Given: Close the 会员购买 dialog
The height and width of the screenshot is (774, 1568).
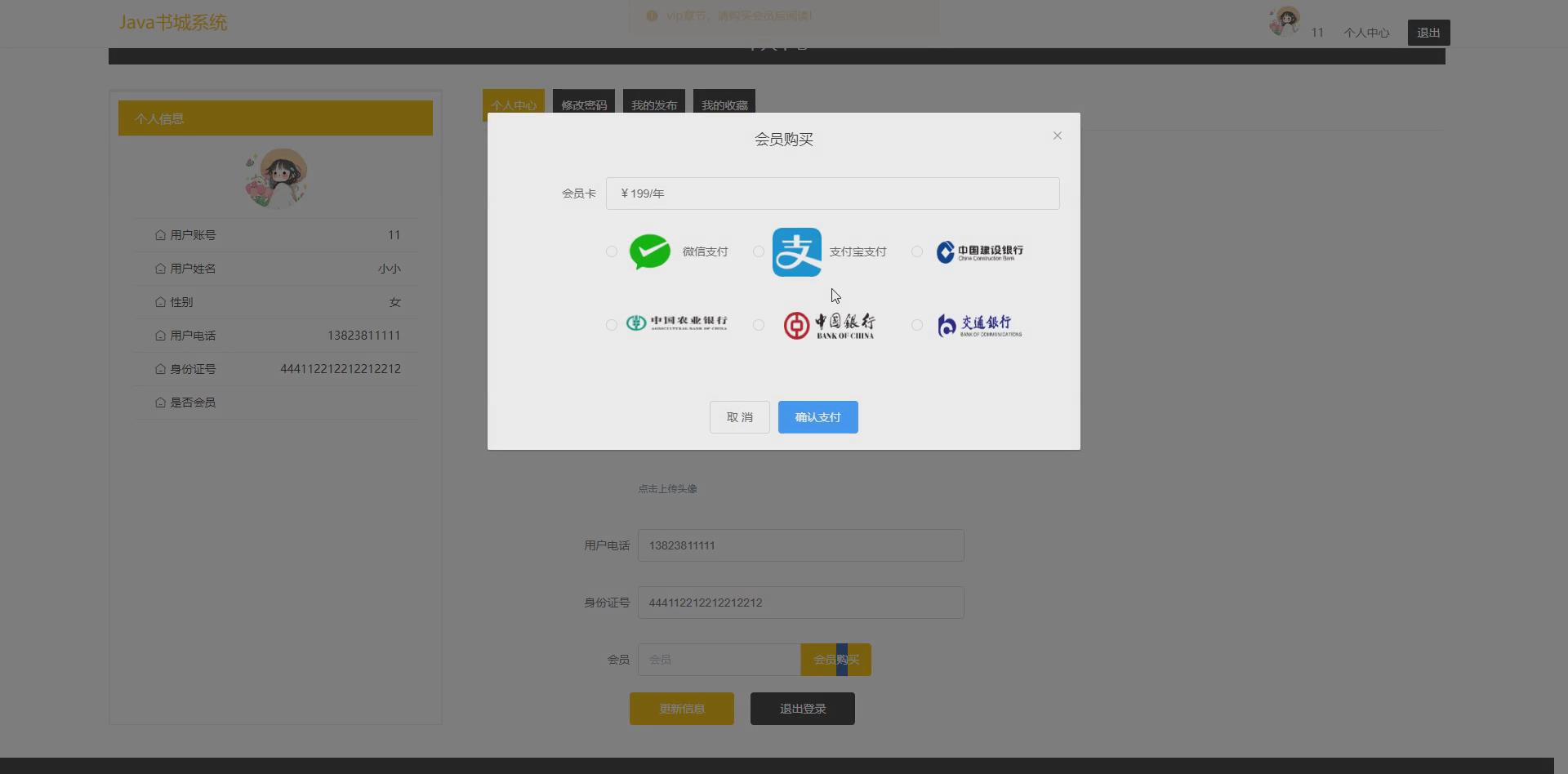Looking at the screenshot, I should pos(1057,136).
